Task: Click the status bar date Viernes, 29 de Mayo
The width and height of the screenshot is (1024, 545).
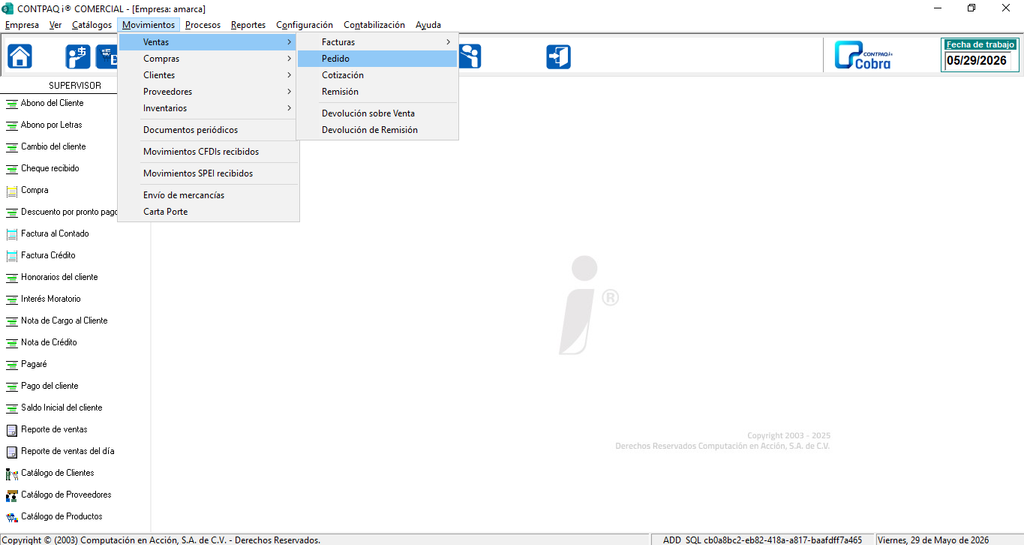Action: point(933,540)
